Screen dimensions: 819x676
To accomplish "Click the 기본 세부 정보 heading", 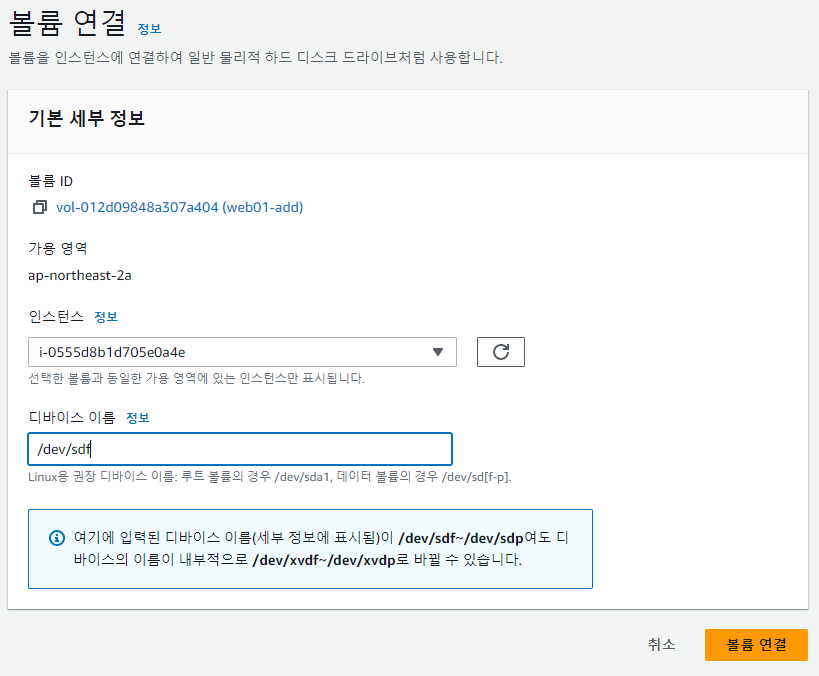I will click(x=86, y=118).
